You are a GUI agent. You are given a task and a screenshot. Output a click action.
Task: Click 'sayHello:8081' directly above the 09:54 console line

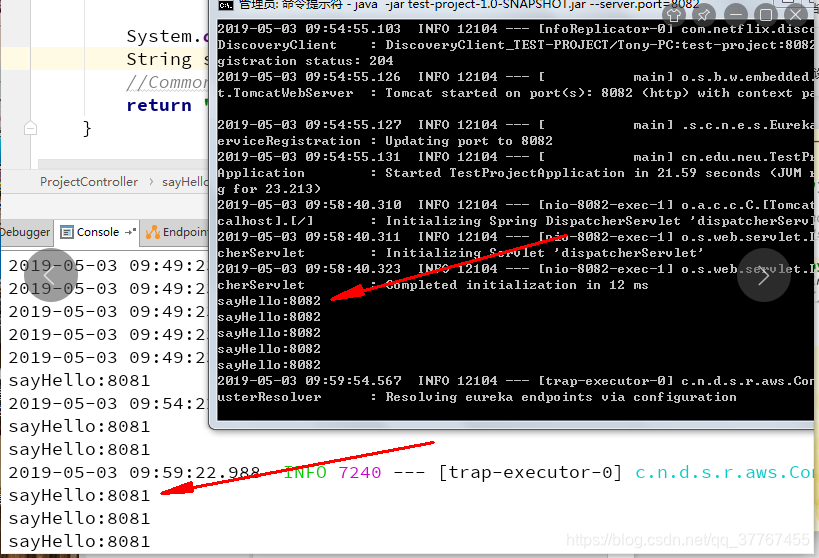(79, 380)
